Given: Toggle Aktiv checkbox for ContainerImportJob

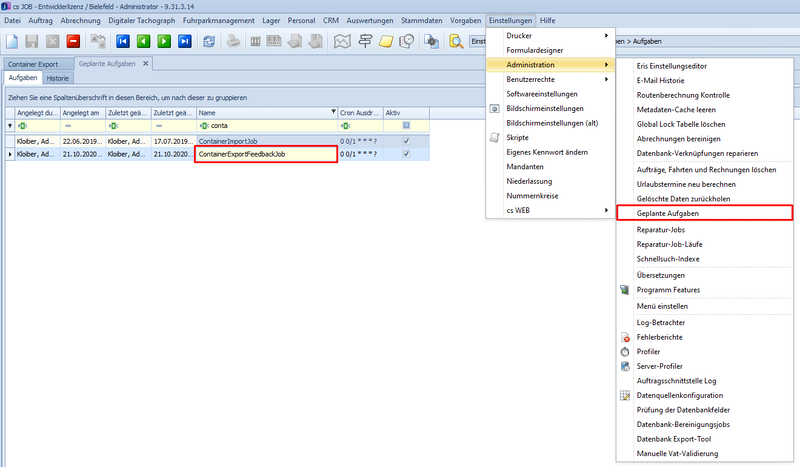Looking at the screenshot, I should coord(406,141).
